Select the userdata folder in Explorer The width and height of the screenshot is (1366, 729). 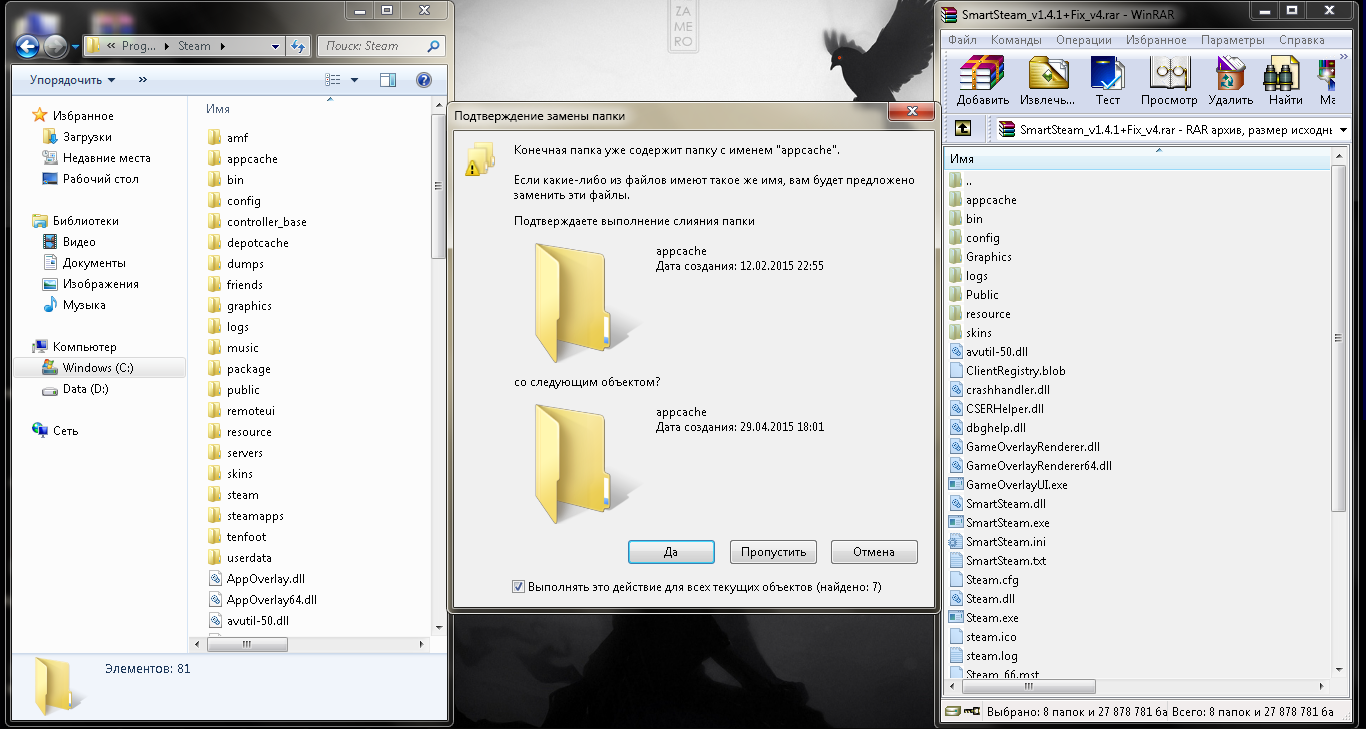point(248,558)
